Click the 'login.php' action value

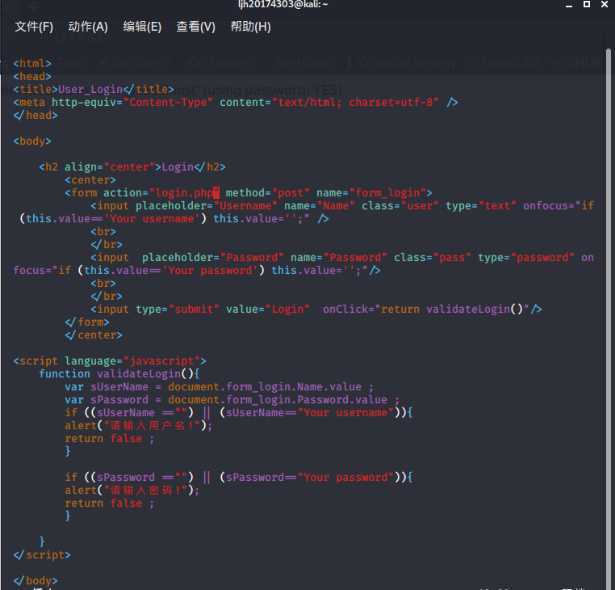coord(185,193)
